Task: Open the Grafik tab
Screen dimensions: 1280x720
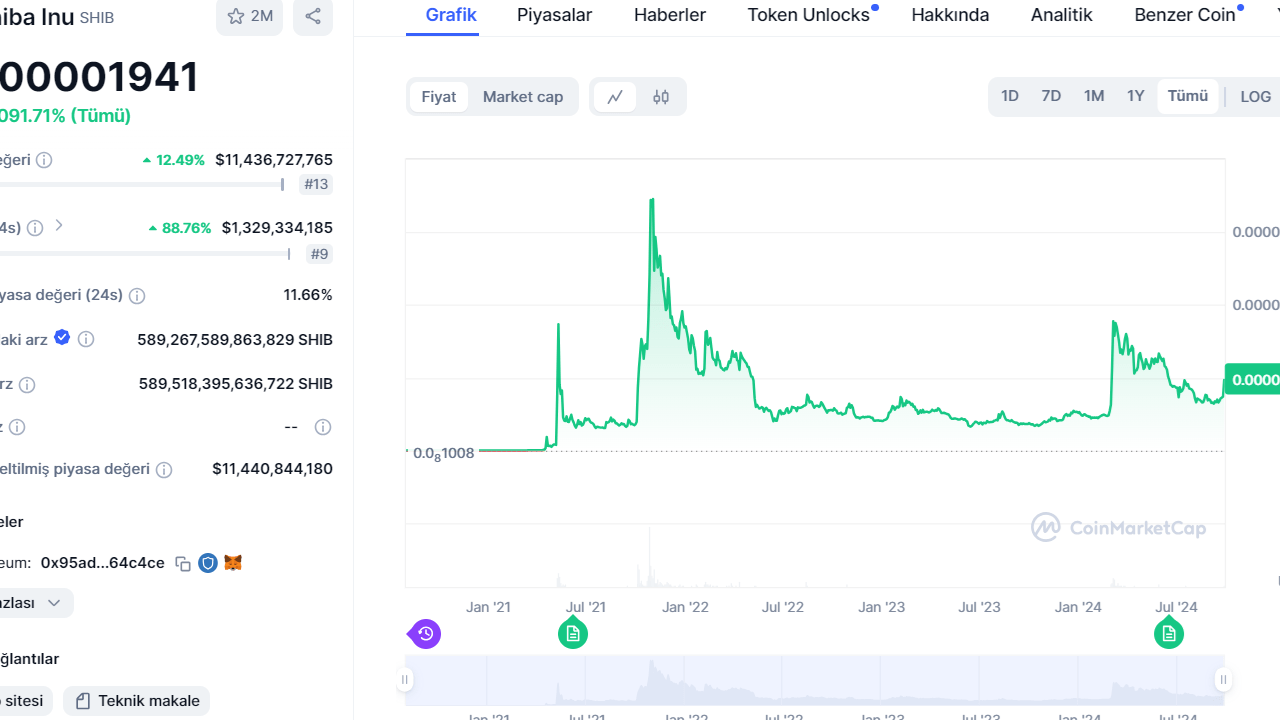Action: click(451, 15)
